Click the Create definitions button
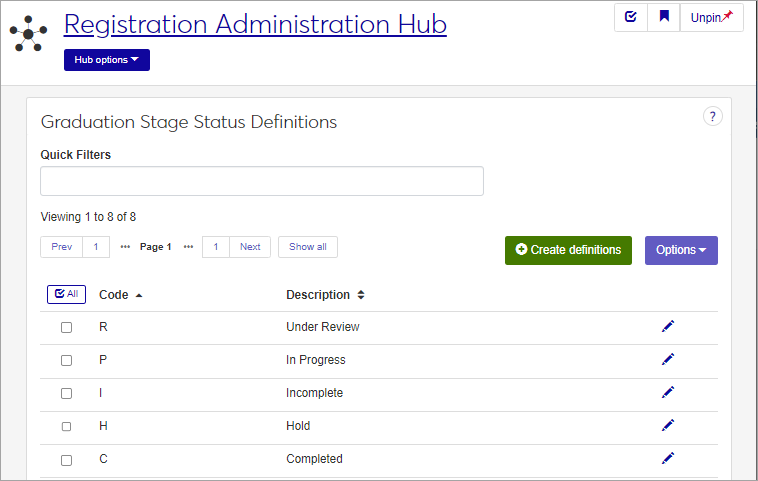Screen dimensions: 758x481 click(x=568, y=250)
